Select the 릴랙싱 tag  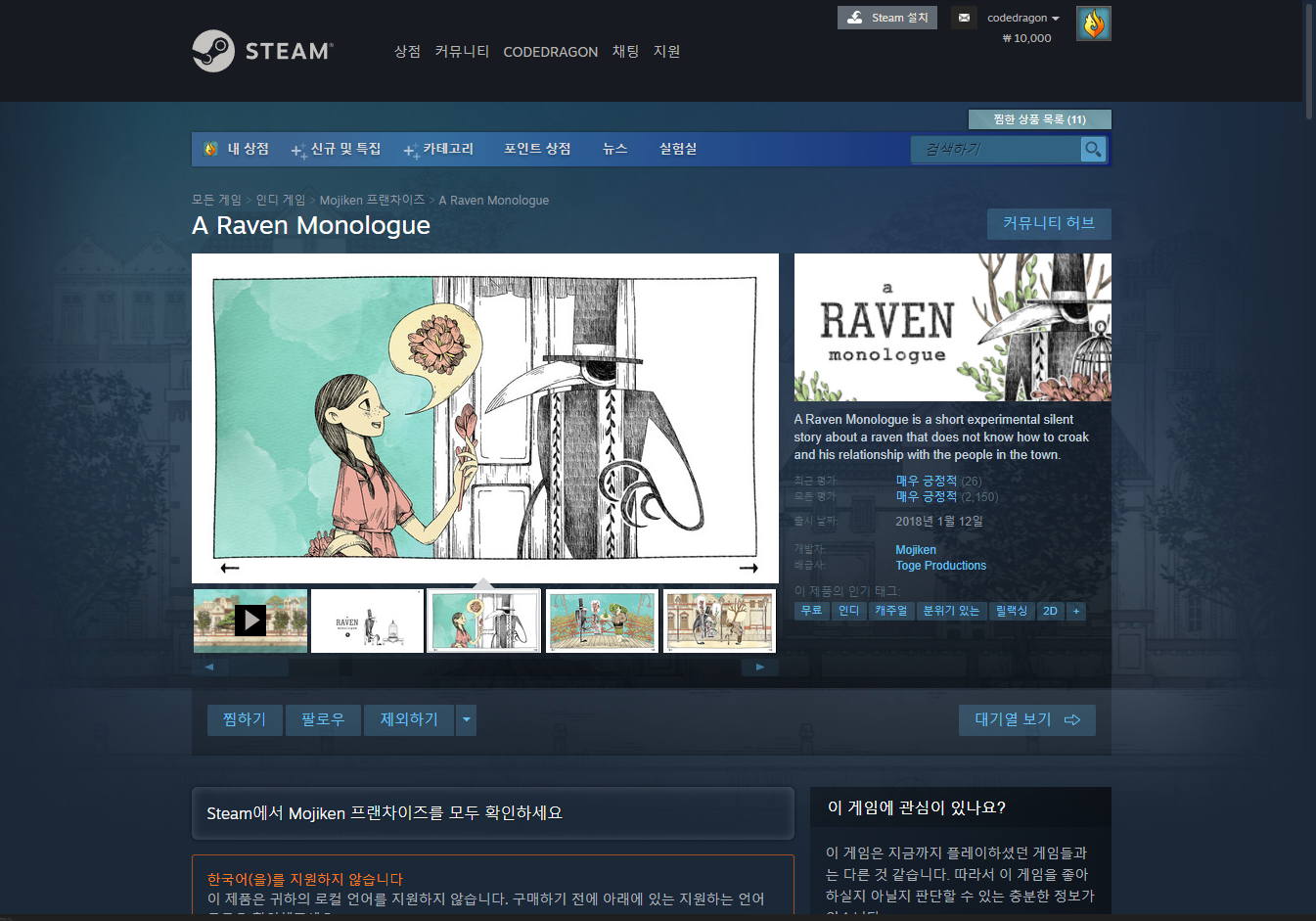click(1012, 611)
